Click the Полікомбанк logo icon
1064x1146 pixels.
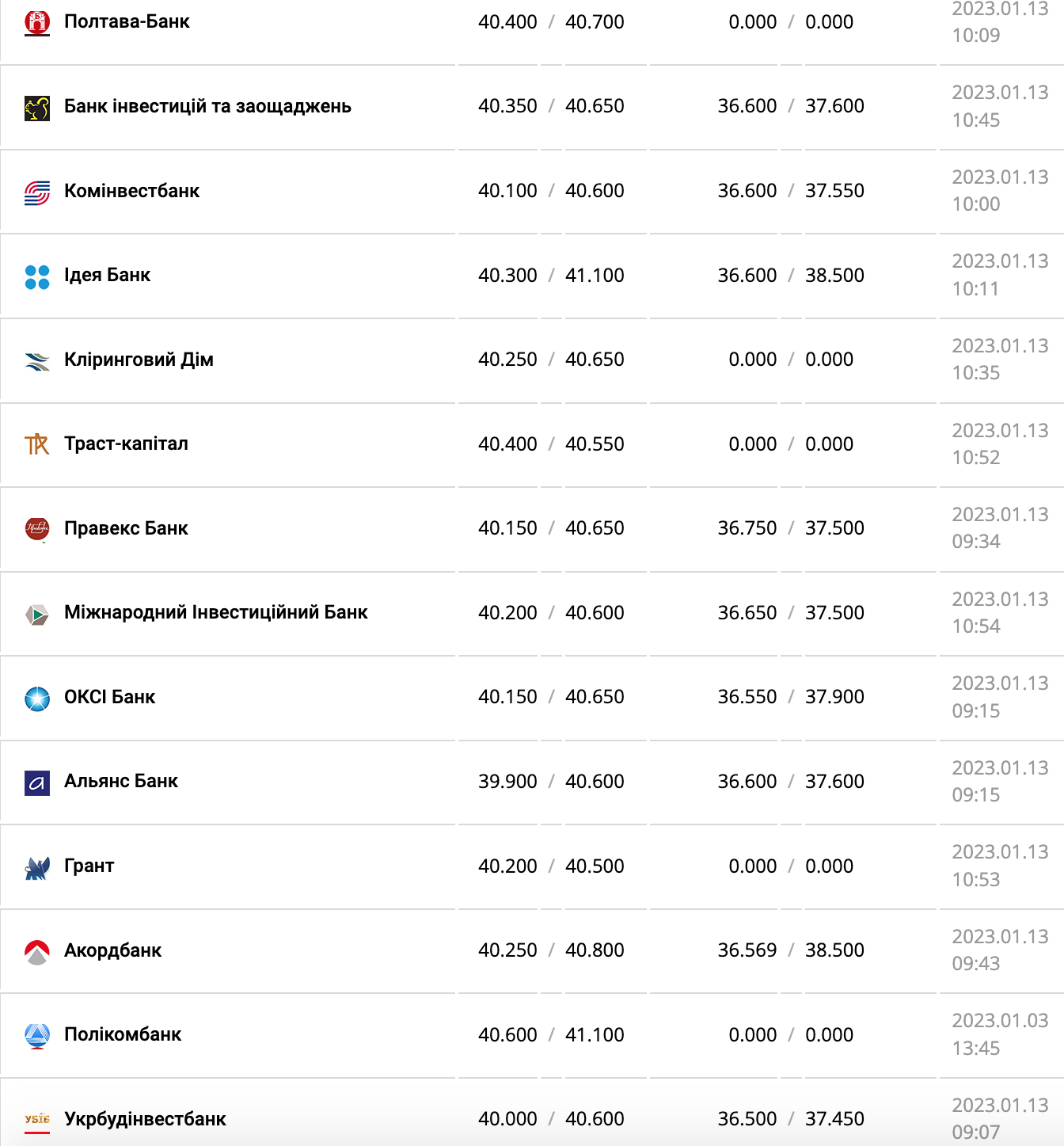coord(37,1035)
